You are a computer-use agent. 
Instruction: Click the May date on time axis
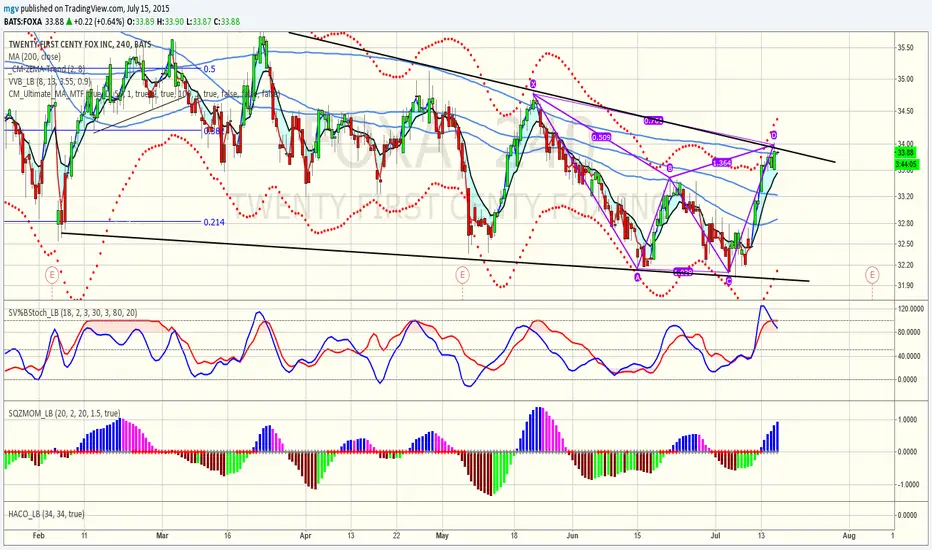pyautogui.click(x=442, y=536)
